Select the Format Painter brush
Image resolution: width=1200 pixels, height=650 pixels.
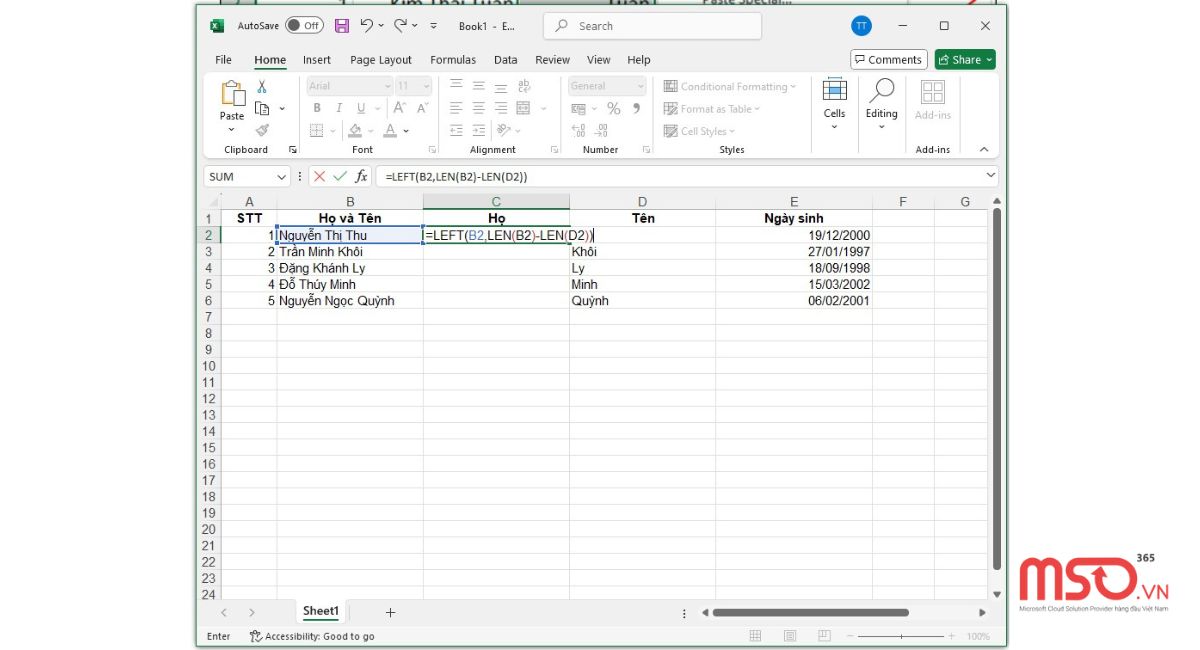coord(262,130)
